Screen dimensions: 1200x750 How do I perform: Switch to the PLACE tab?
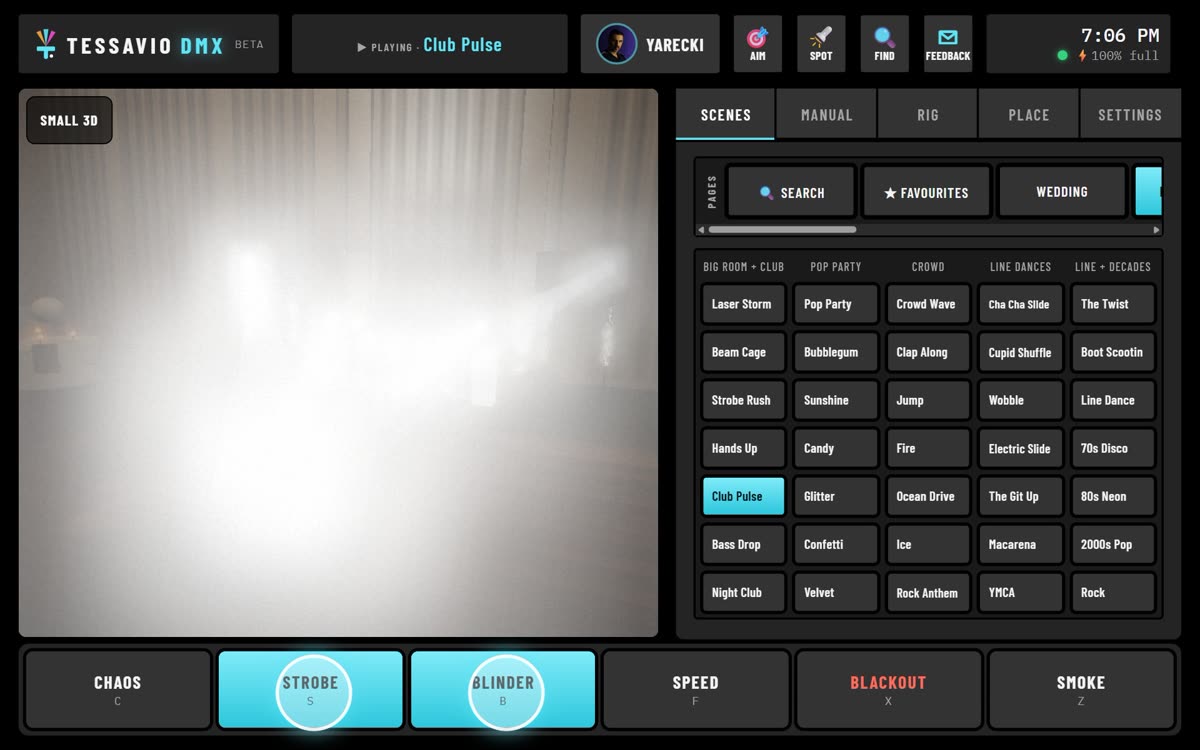pos(1029,114)
